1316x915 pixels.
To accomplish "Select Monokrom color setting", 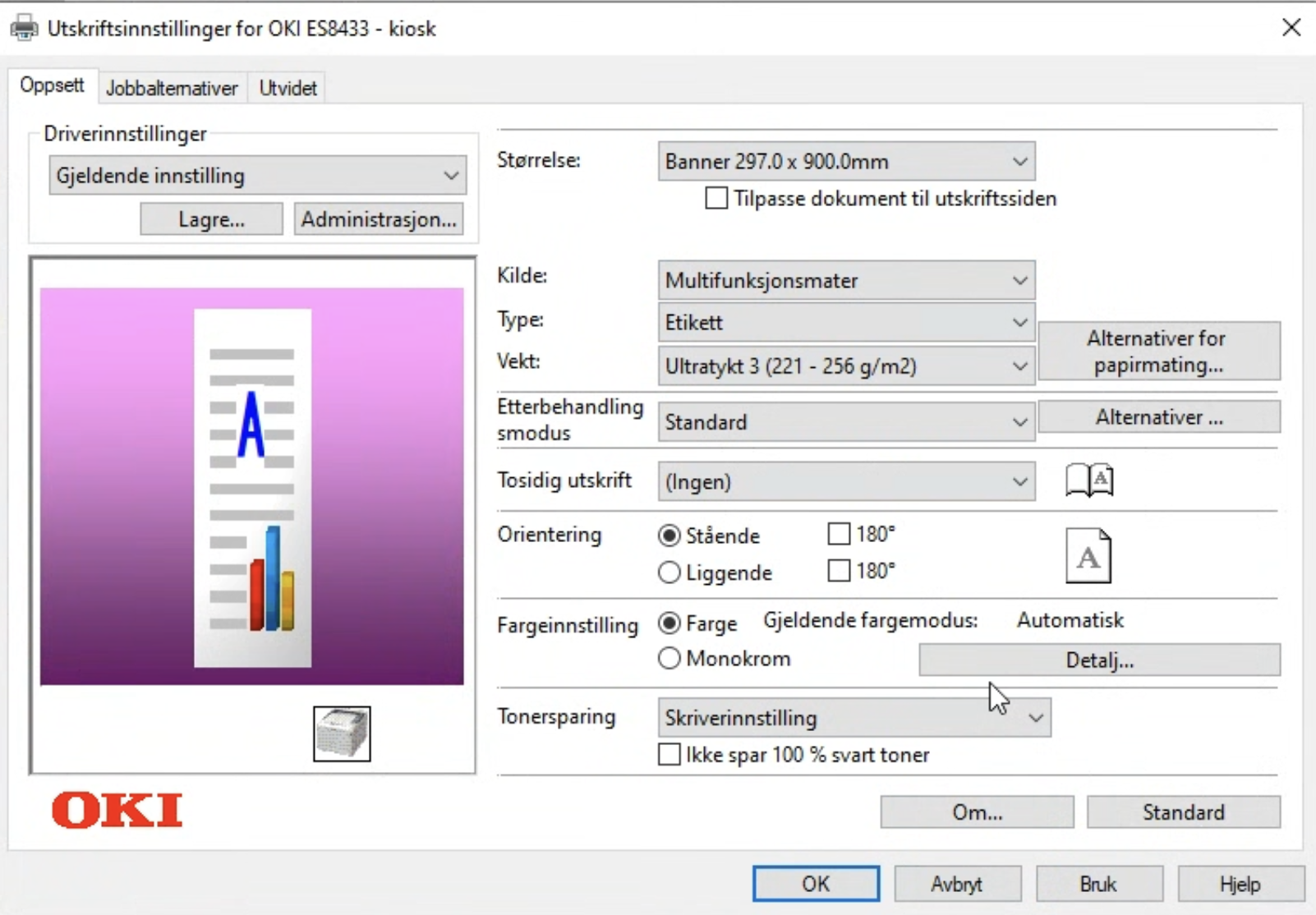I will click(670, 659).
